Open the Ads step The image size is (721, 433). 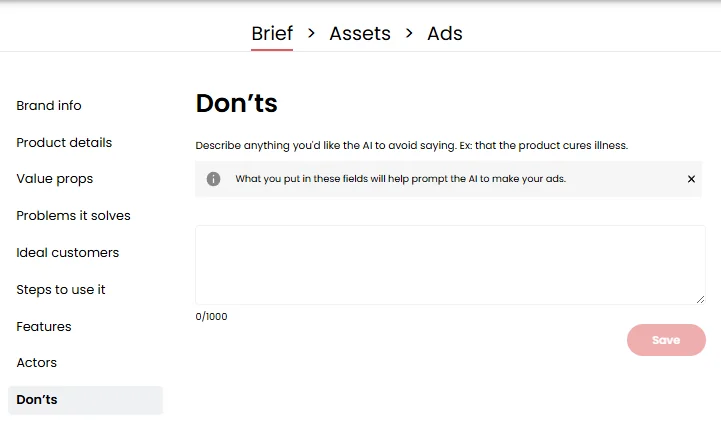(445, 33)
